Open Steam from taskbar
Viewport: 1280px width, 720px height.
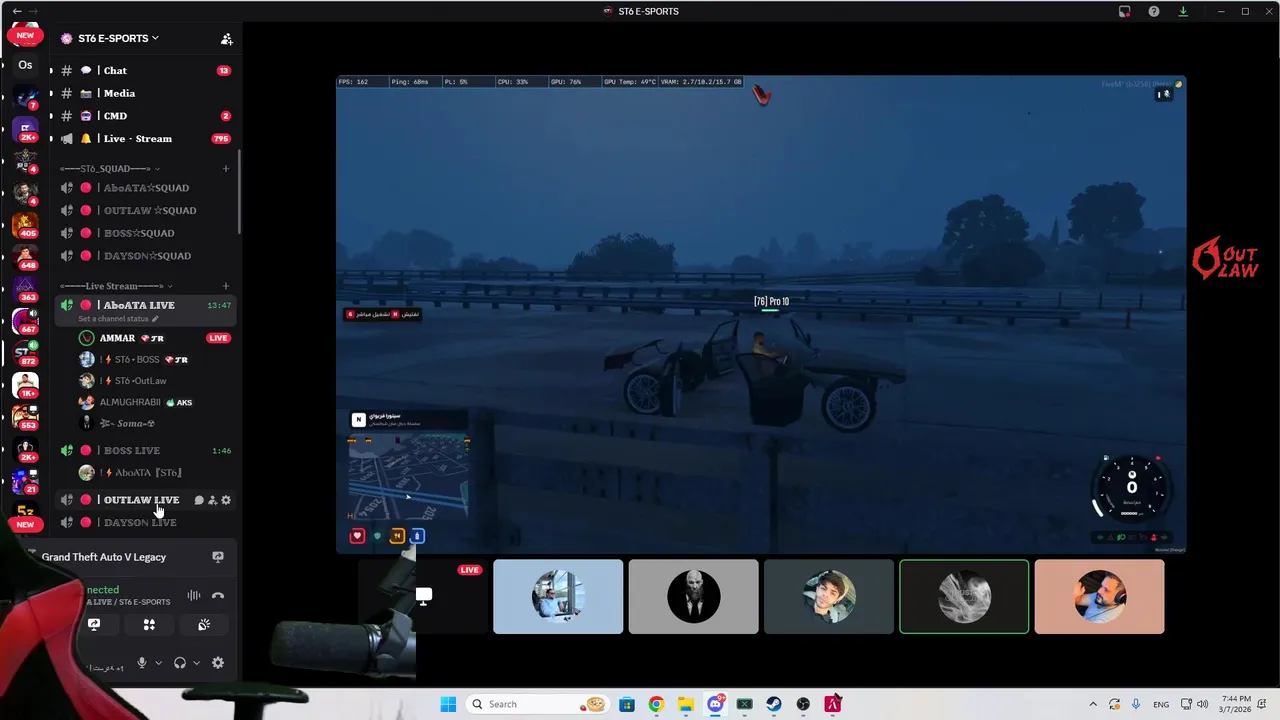[774, 704]
